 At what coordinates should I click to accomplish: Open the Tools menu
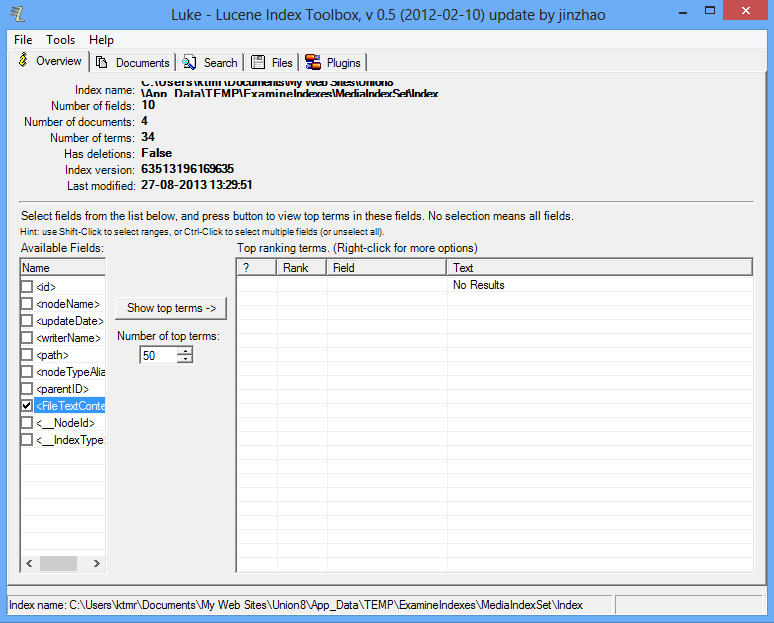[x=60, y=40]
